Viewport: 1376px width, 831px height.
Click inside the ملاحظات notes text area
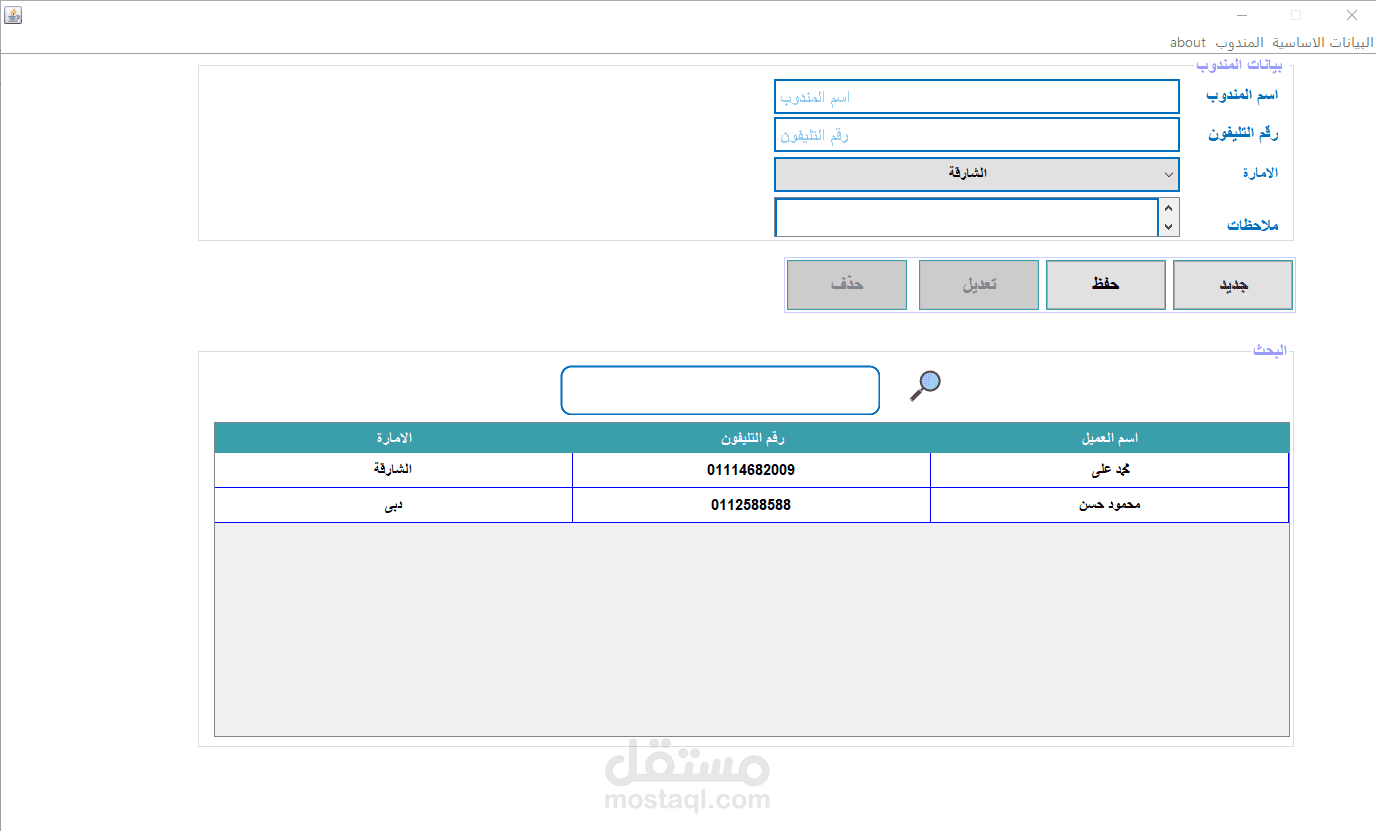(x=966, y=217)
